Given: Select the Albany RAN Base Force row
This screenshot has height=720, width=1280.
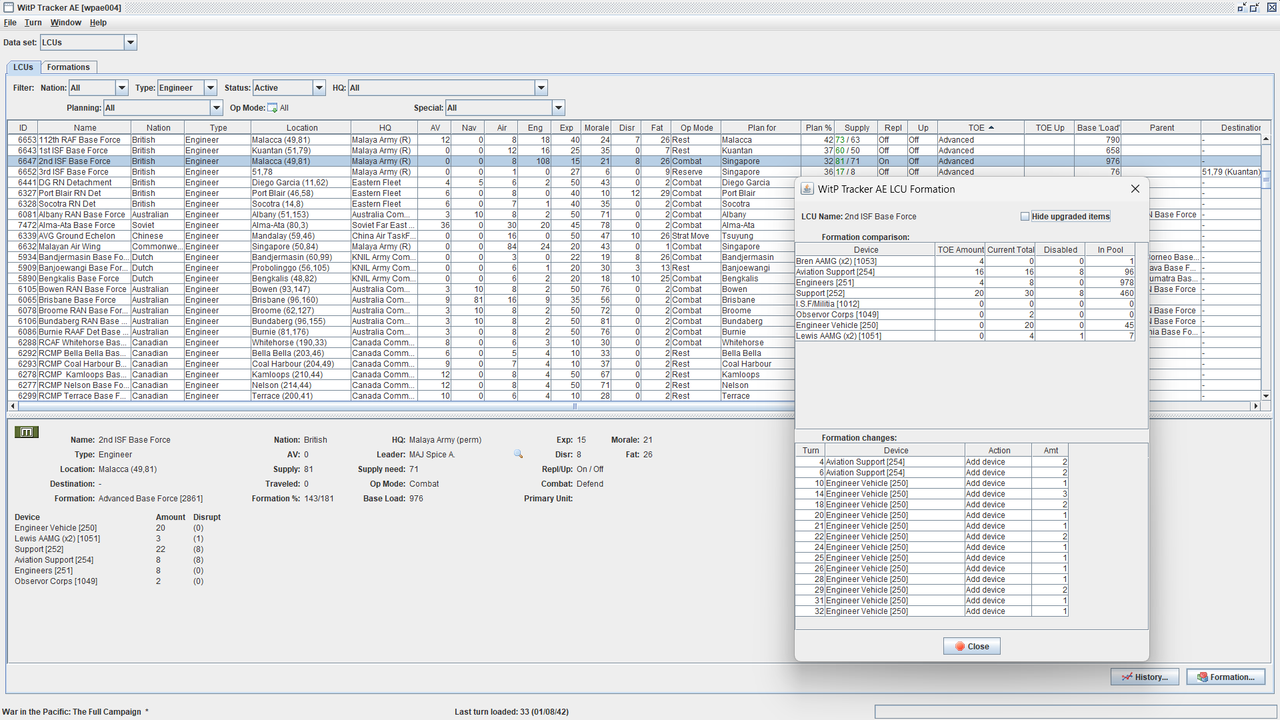Looking at the screenshot, I should pyautogui.click(x=401, y=214).
